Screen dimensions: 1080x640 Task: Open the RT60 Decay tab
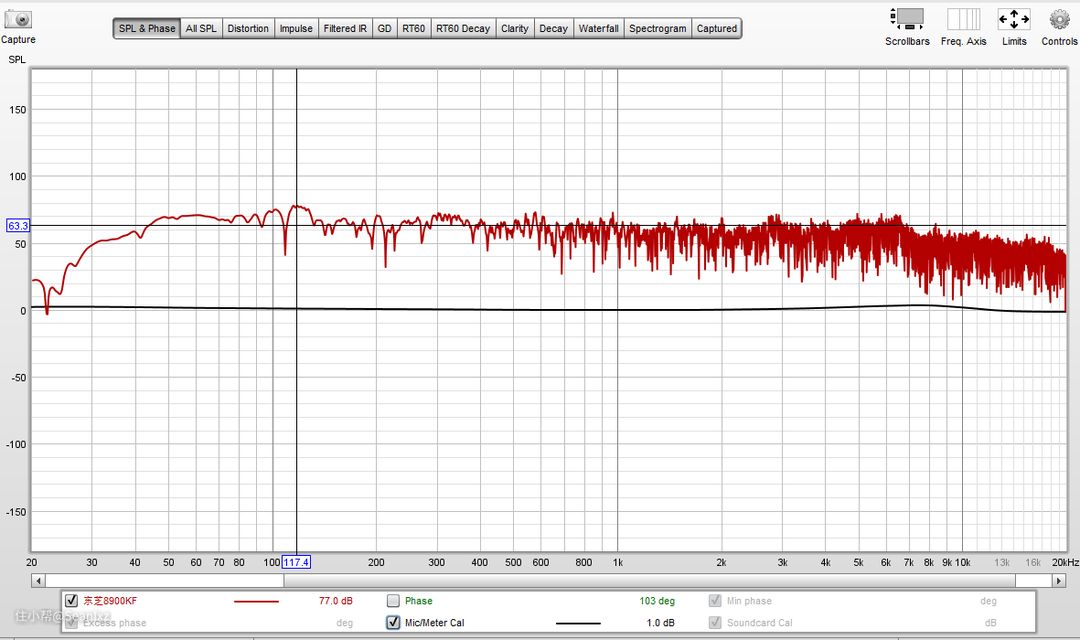tap(463, 29)
